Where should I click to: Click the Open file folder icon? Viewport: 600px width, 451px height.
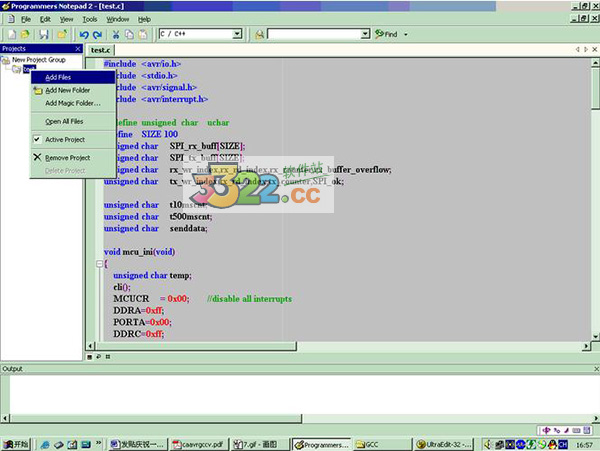coord(26,34)
